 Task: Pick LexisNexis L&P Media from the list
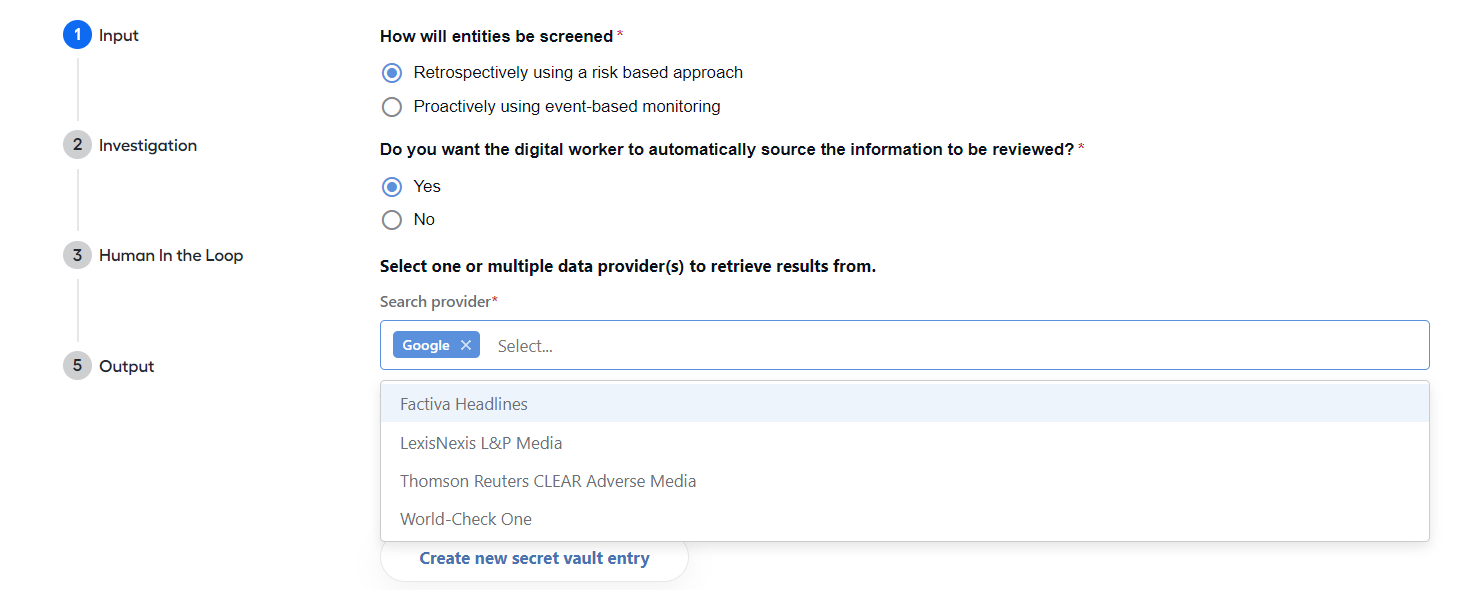(x=904, y=443)
